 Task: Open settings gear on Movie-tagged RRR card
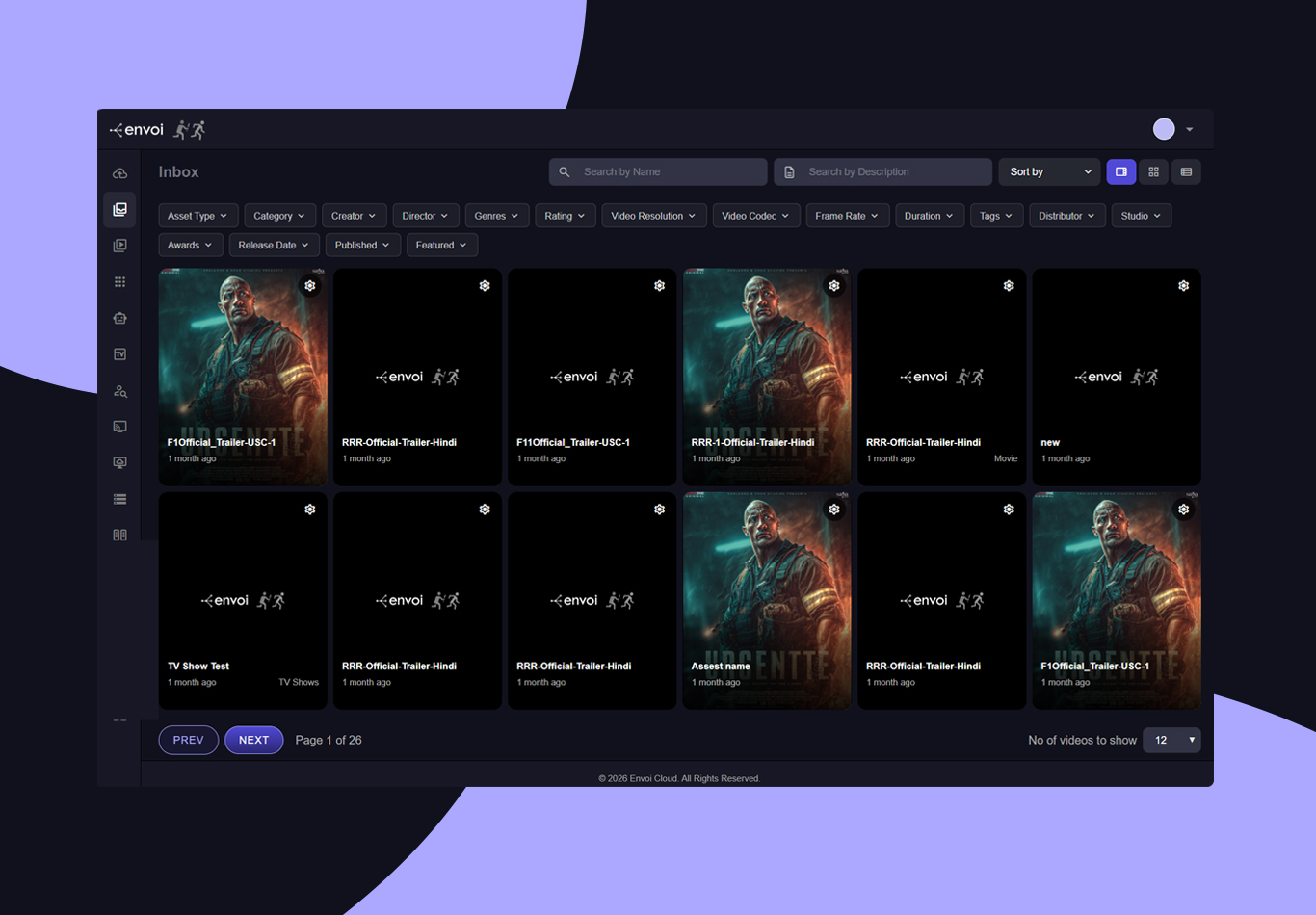[1009, 286]
